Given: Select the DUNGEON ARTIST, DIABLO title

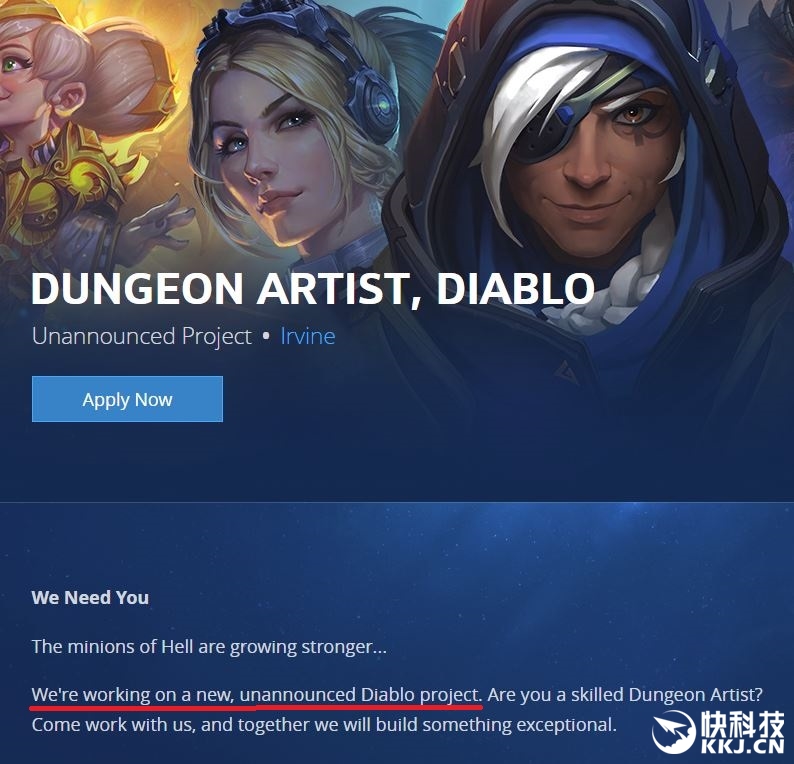Looking at the screenshot, I should point(312,289).
